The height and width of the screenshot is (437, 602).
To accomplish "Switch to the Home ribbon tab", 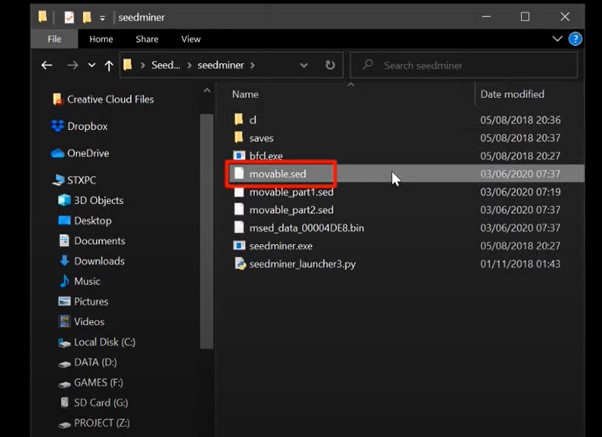I will 101,39.
